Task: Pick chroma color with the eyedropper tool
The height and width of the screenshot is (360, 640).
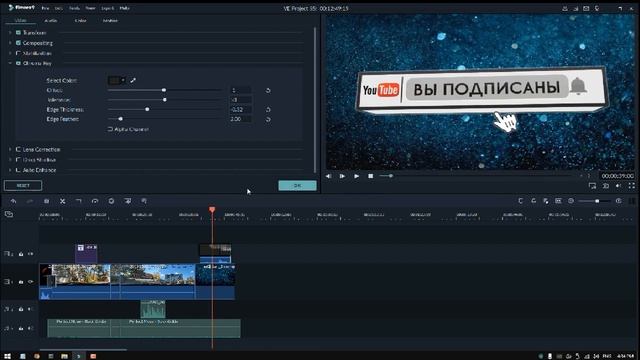Action: [x=133, y=80]
